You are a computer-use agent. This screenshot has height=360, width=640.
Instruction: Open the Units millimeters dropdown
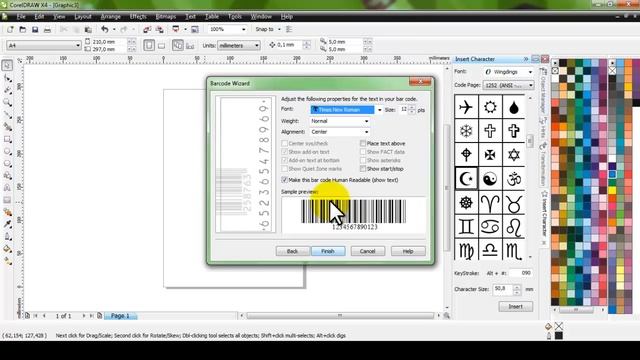(256, 45)
